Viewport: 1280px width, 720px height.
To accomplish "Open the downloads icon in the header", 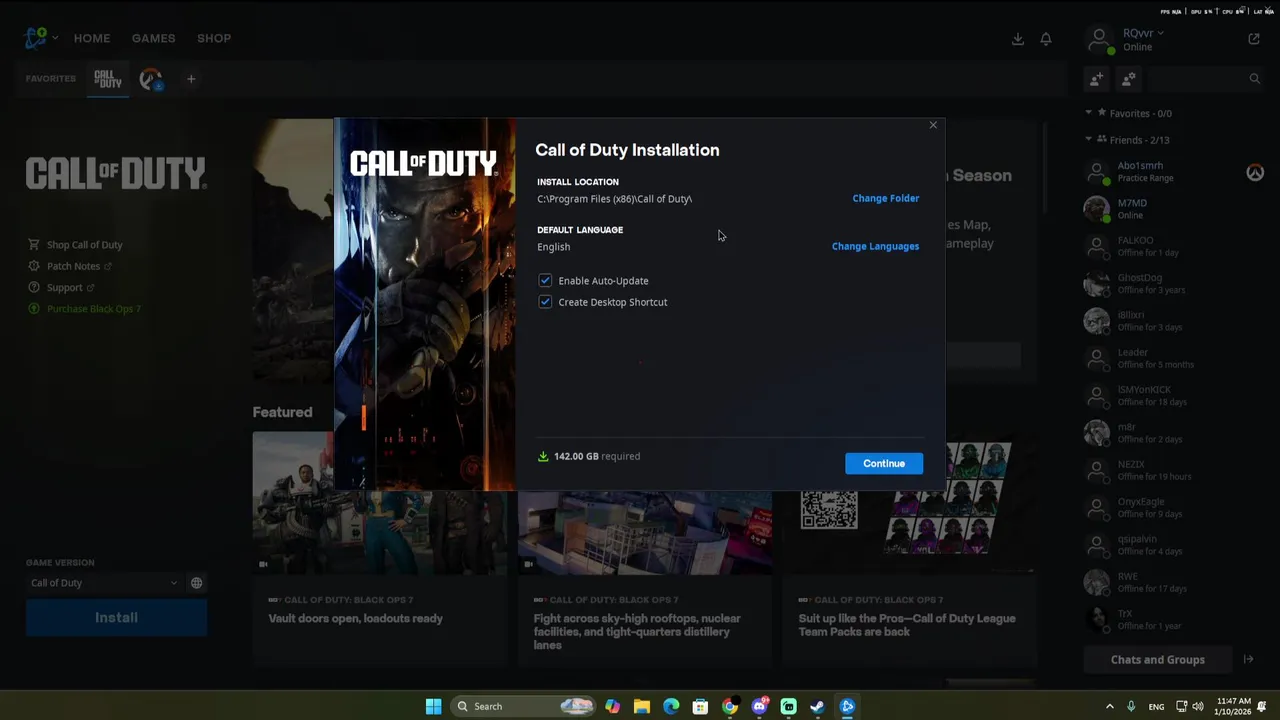I will [1017, 39].
